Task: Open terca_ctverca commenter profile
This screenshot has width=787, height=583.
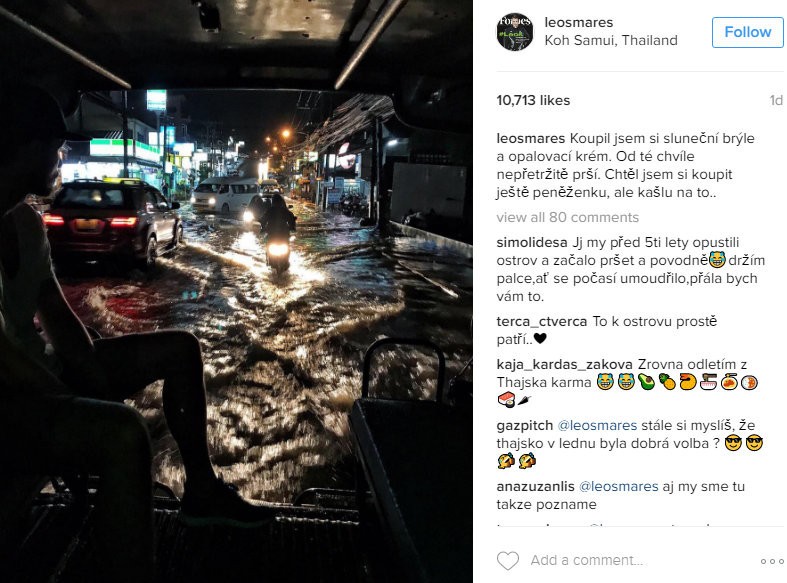Action: click(x=542, y=322)
